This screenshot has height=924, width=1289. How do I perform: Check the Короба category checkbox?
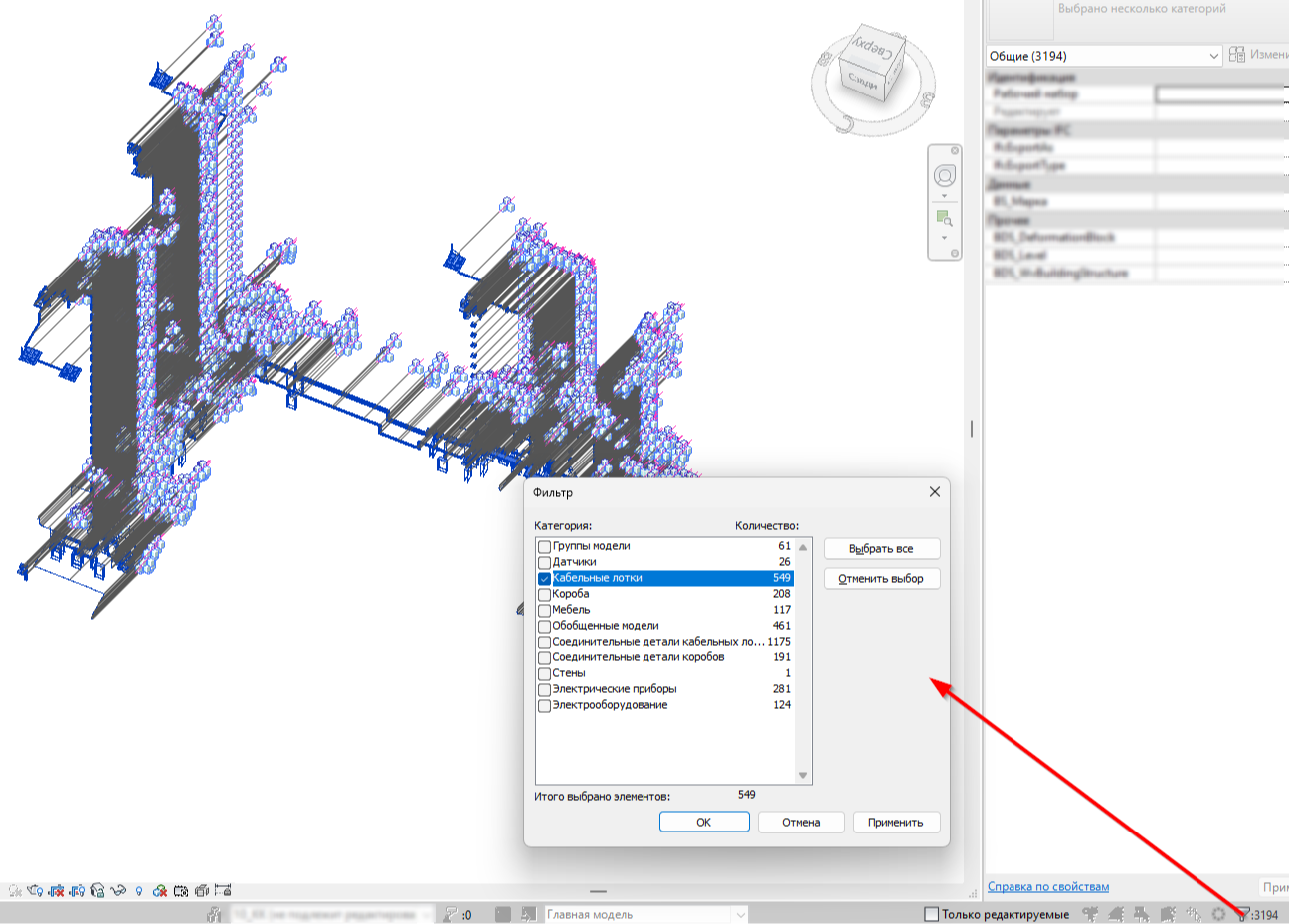544,594
